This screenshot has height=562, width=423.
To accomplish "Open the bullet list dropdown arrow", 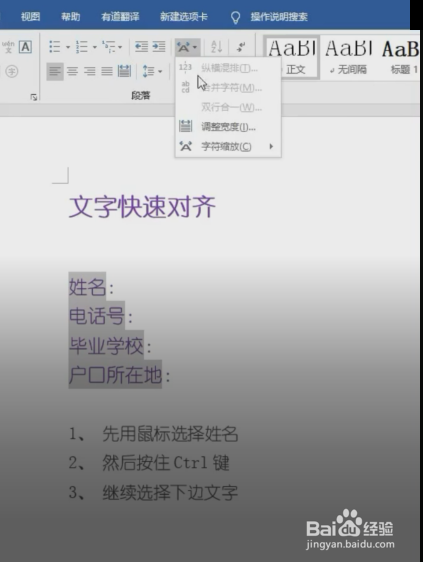I will pos(68,47).
